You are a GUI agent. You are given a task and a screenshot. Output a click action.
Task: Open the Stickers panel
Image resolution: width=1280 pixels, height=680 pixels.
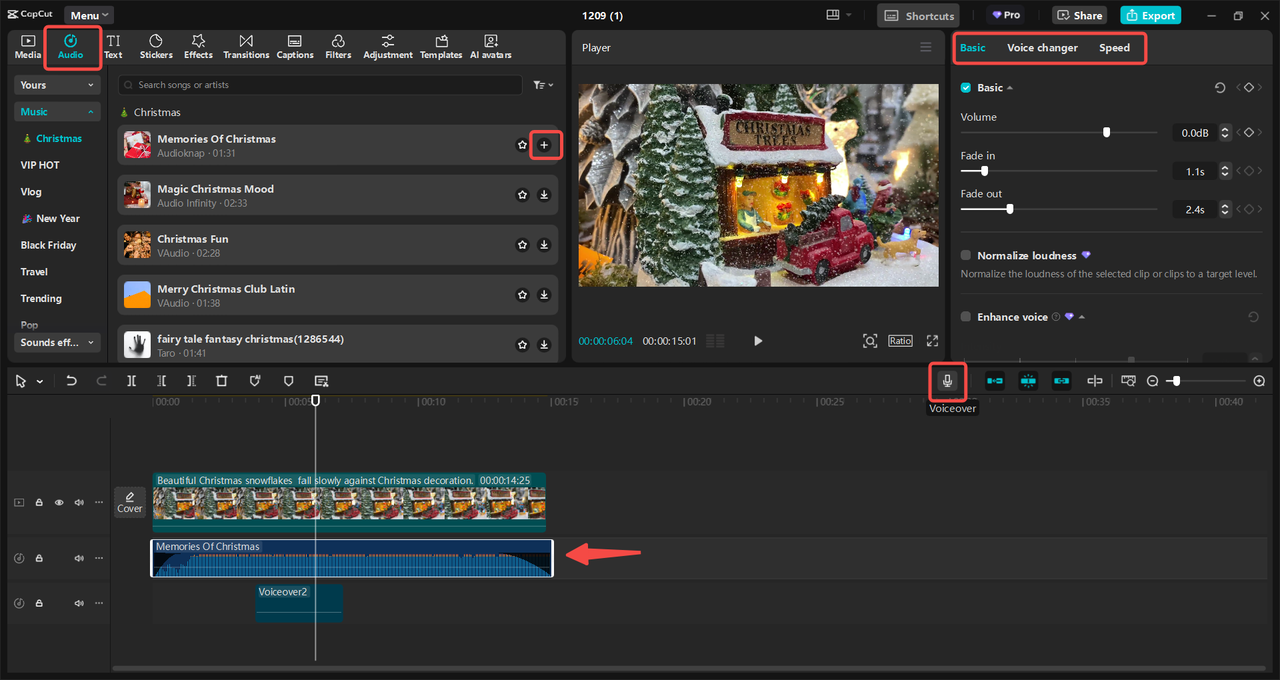(x=156, y=47)
